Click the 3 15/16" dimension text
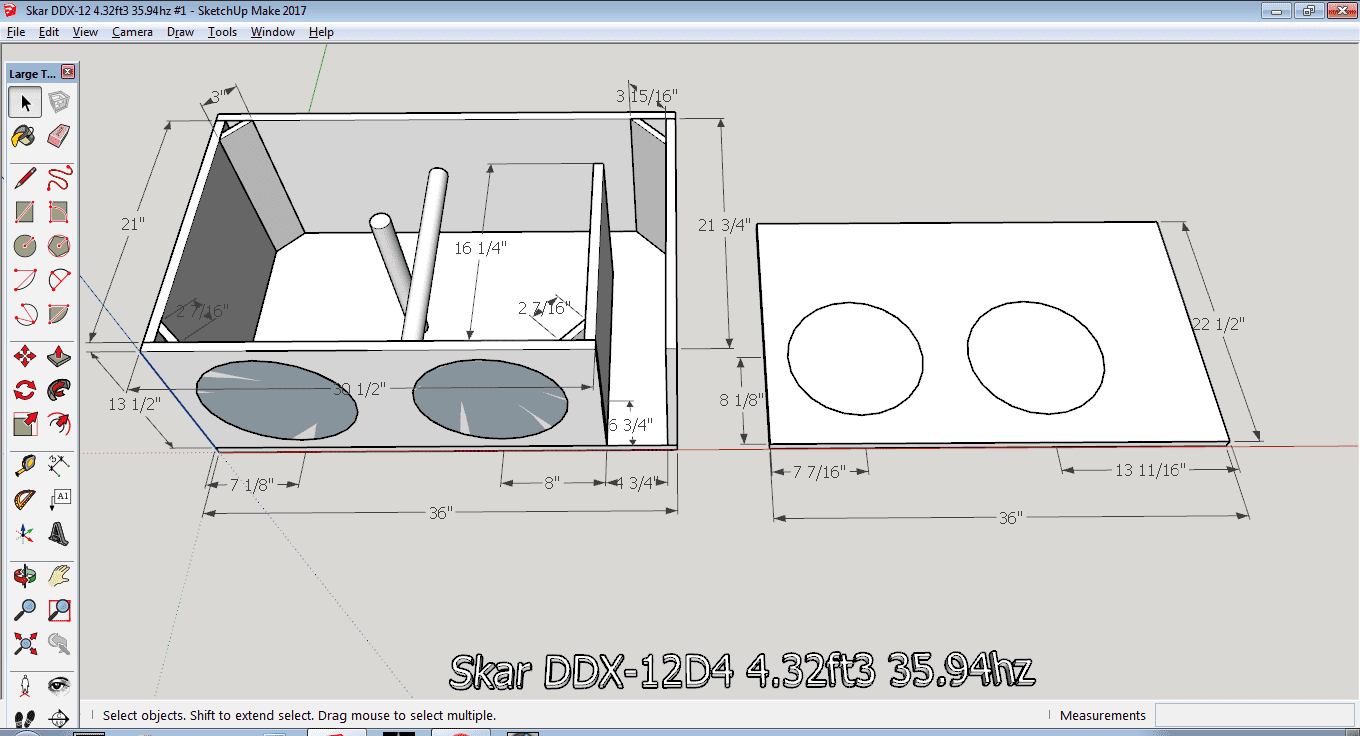Viewport: 1360px width, 736px height. pyautogui.click(x=647, y=96)
